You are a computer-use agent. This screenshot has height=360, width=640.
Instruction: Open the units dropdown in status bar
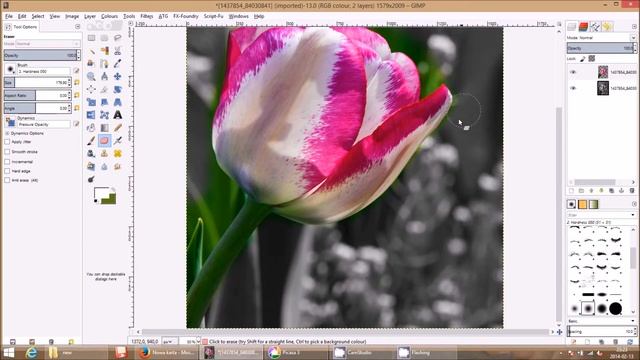171,341
